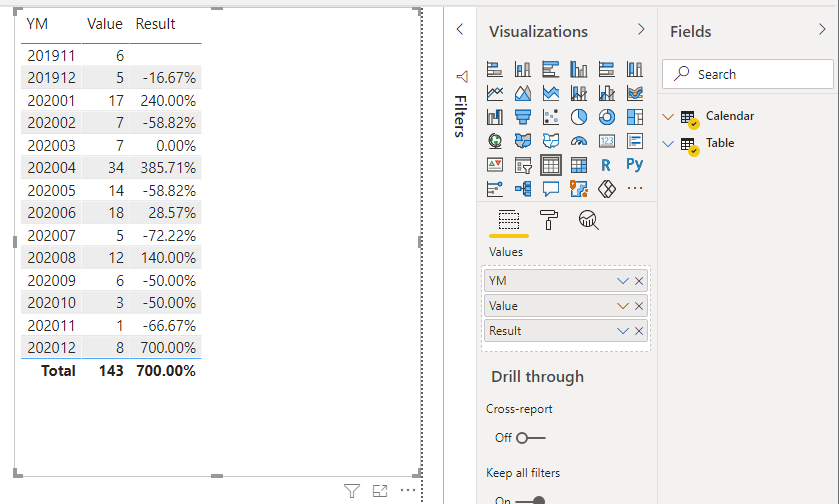Toggle Cross-report drill through switch
The width and height of the screenshot is (839, 504).
[x=530, y=438]
